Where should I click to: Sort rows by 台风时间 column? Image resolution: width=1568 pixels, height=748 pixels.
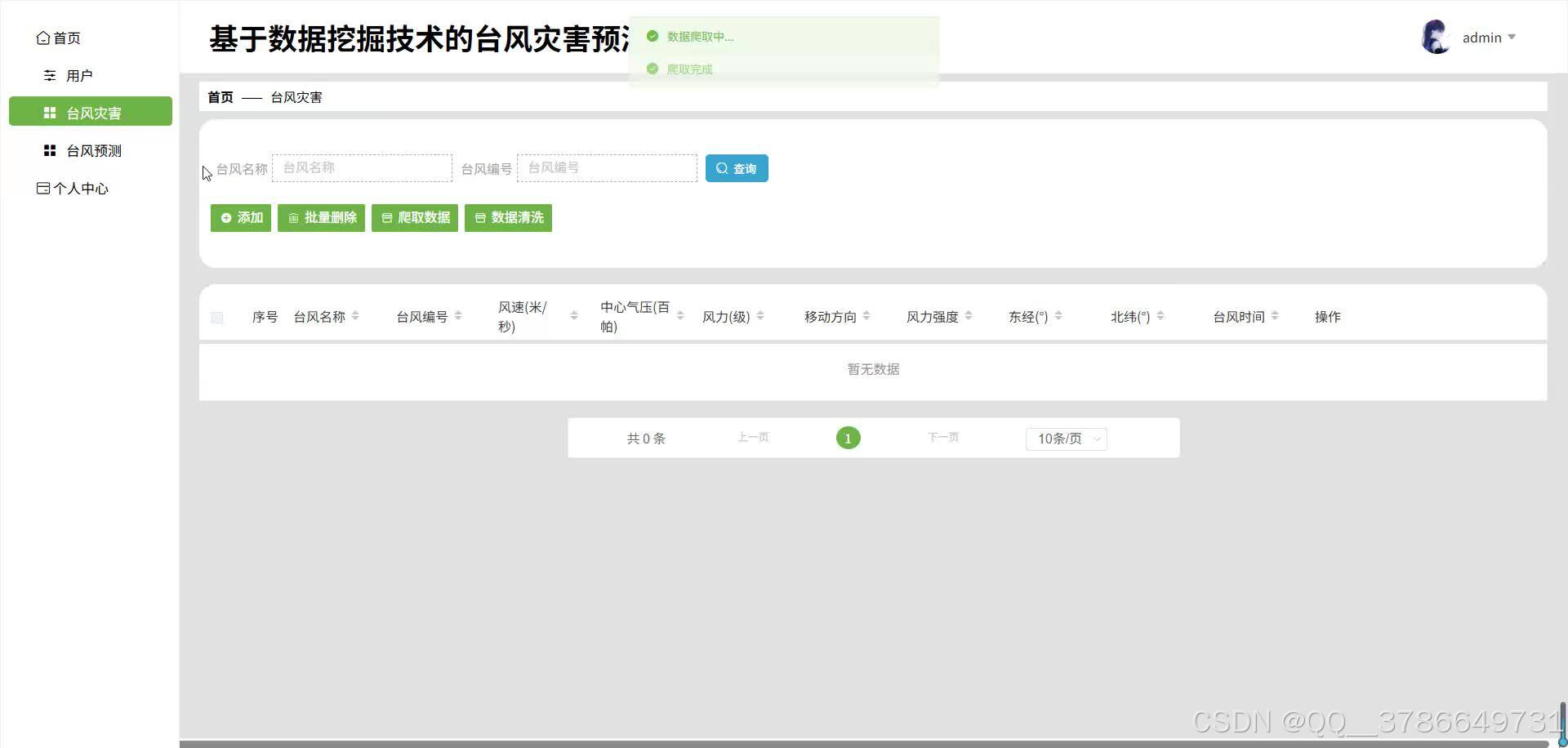tap(1277, 315)
